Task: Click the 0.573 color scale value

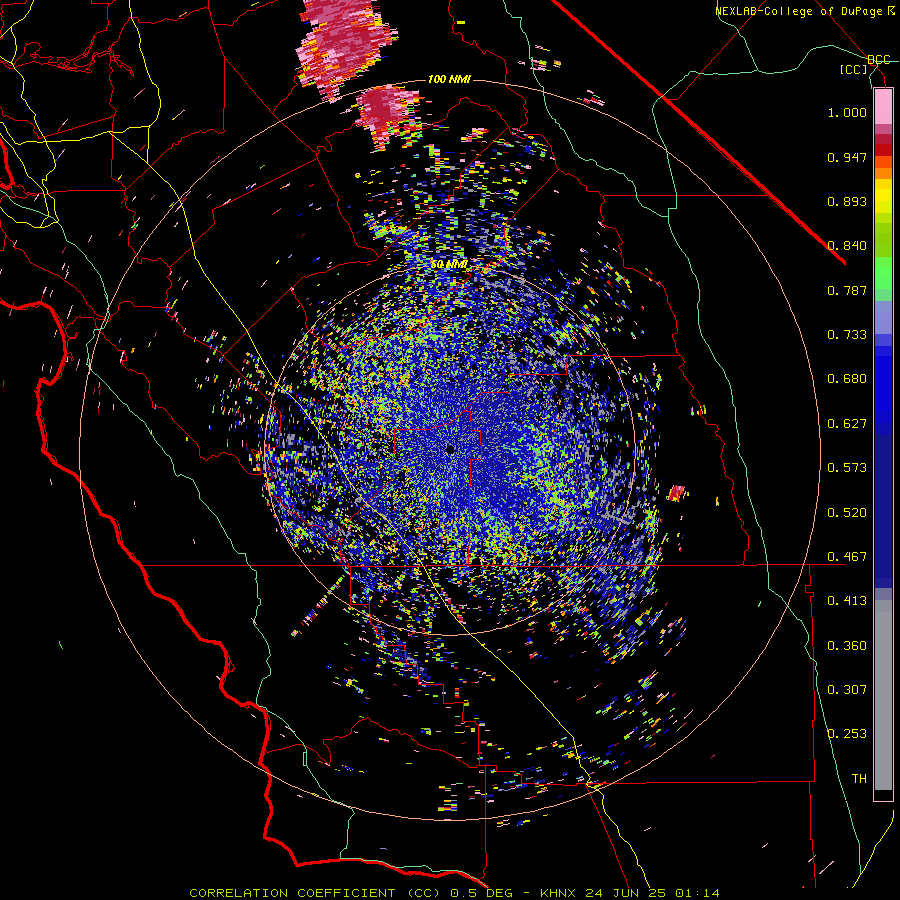Action: click(x=847, y=468)
